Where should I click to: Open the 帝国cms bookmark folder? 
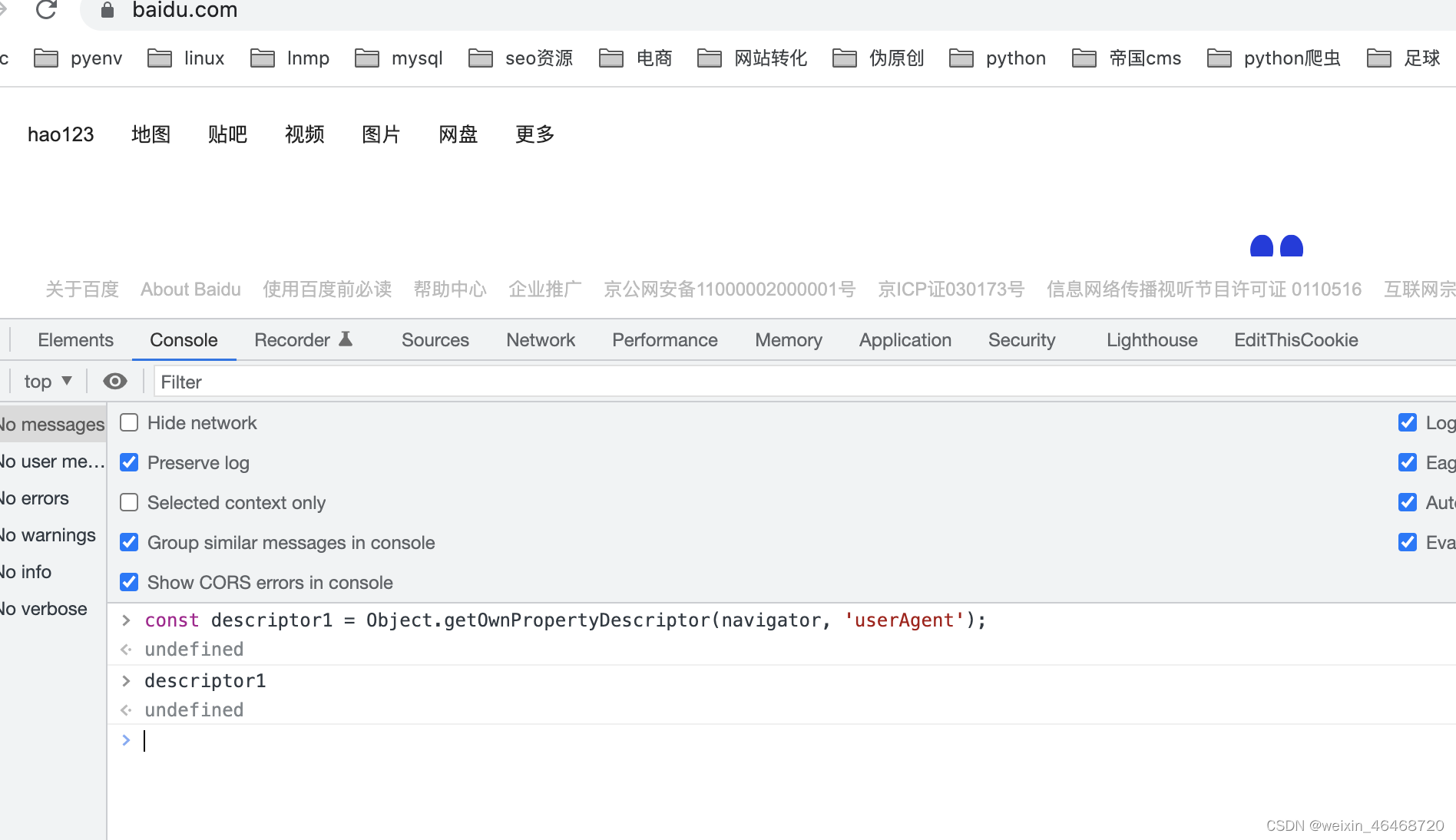pyautogui.click(x=1127, y=58)
